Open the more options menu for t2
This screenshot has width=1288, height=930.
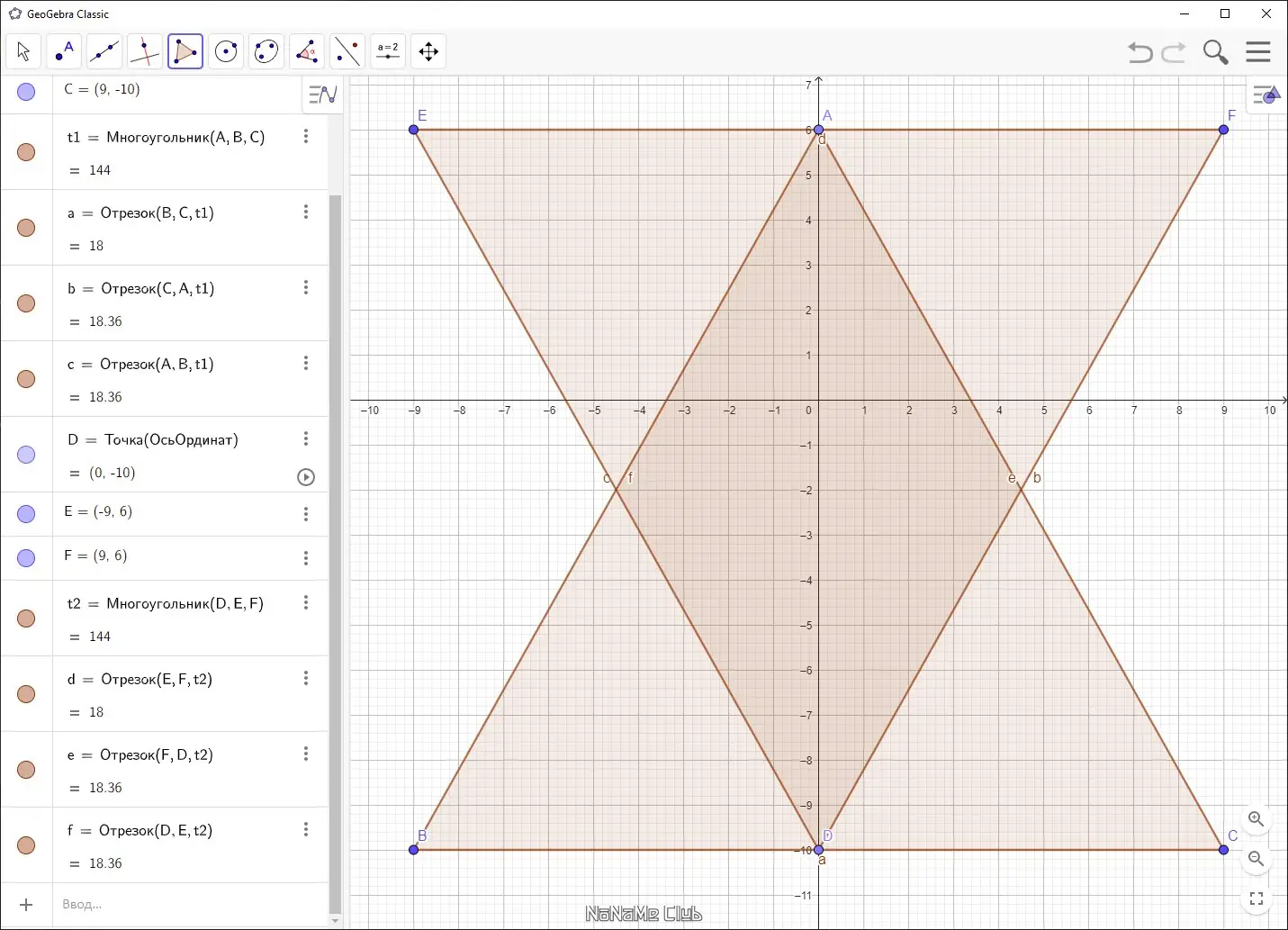point(306,602)
